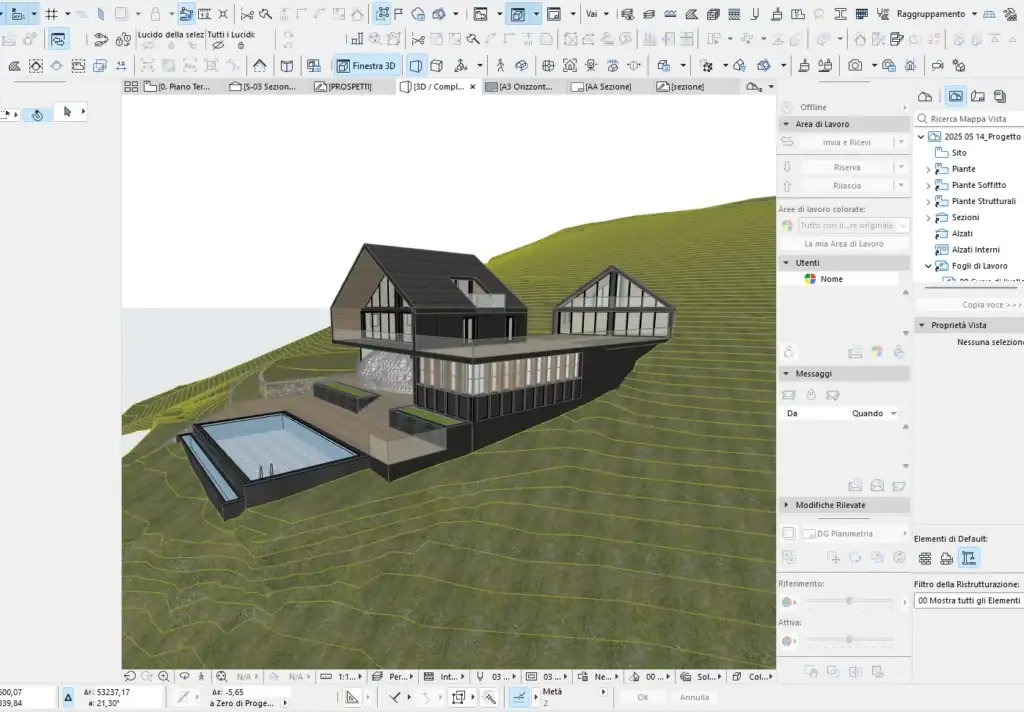Expand the Piante folder in view map
Viewport: 1024px width, 712px height.
928,169
